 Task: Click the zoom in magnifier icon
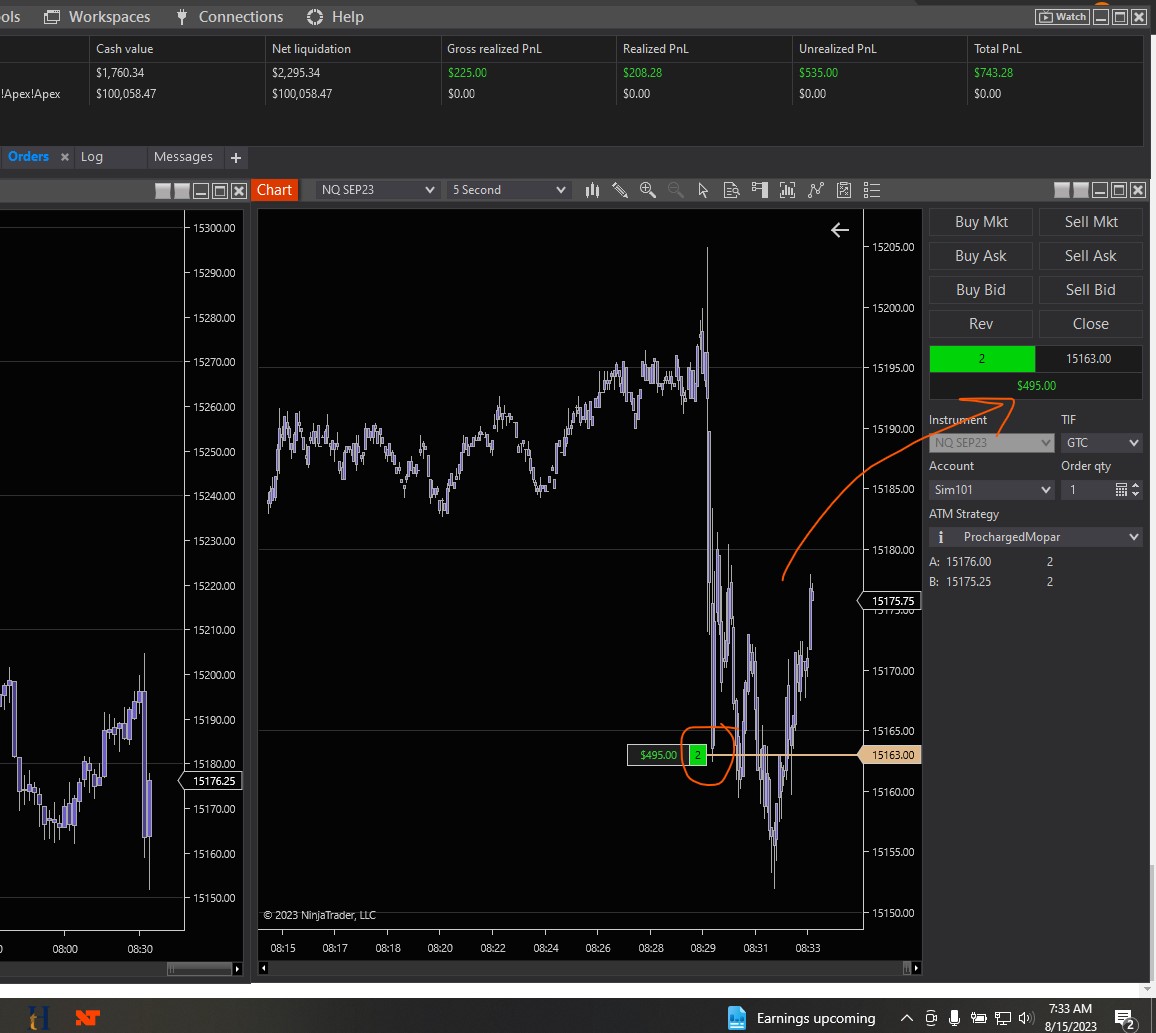point(648,190)
